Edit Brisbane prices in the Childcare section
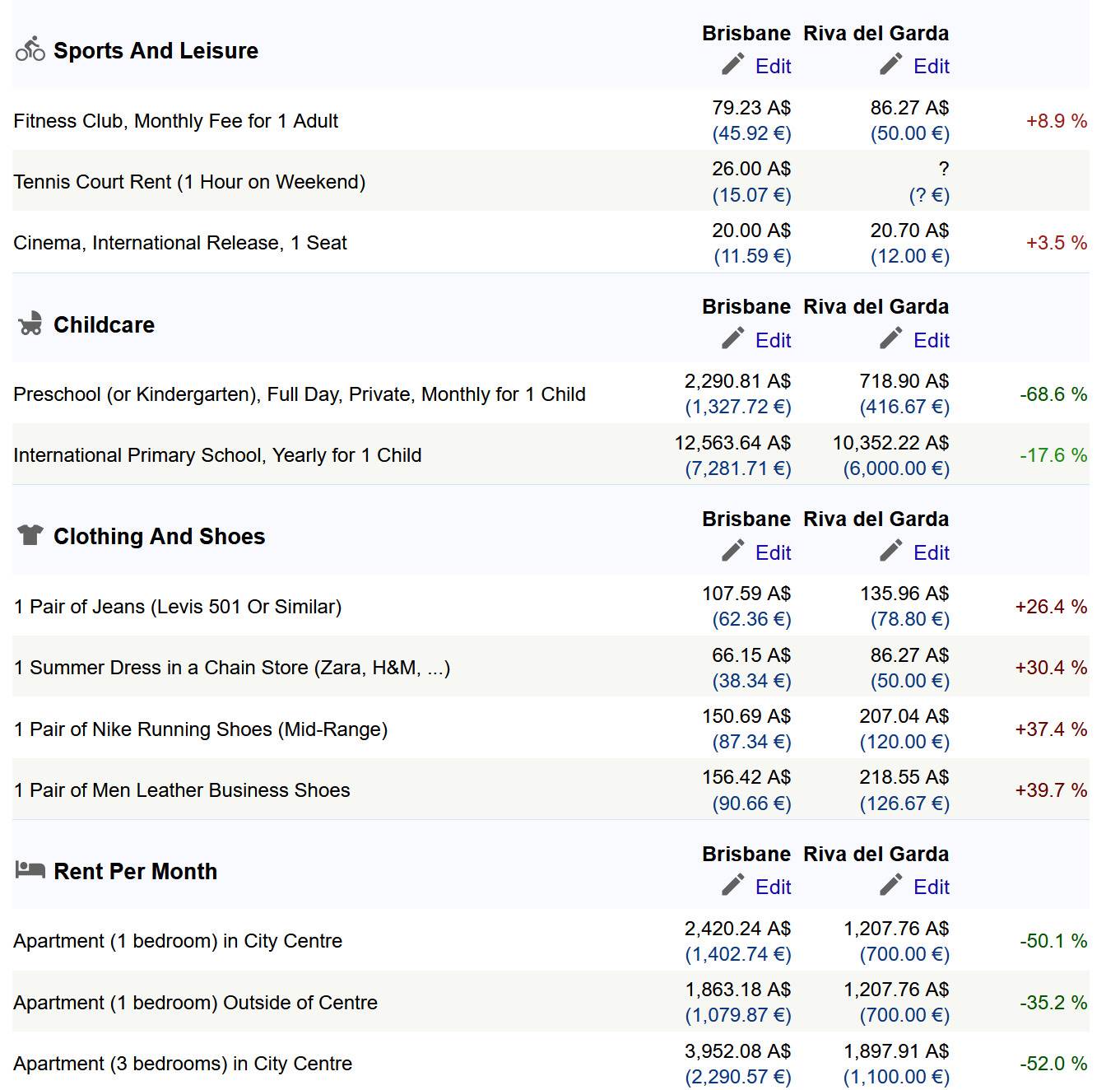 (773, 341)
